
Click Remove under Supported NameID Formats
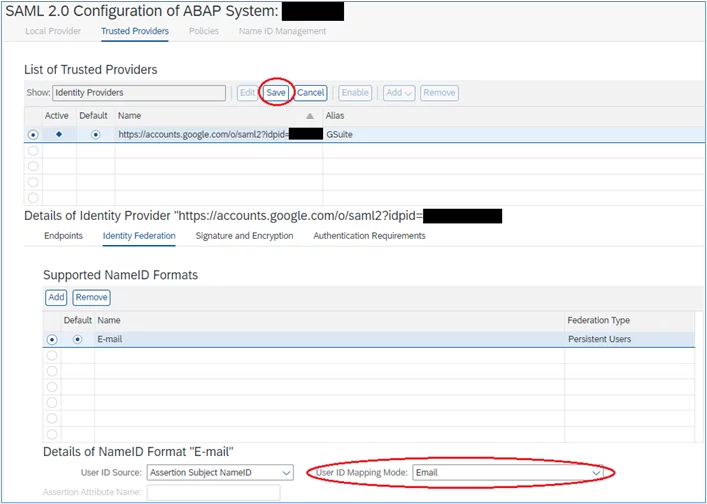pos(92,298)
